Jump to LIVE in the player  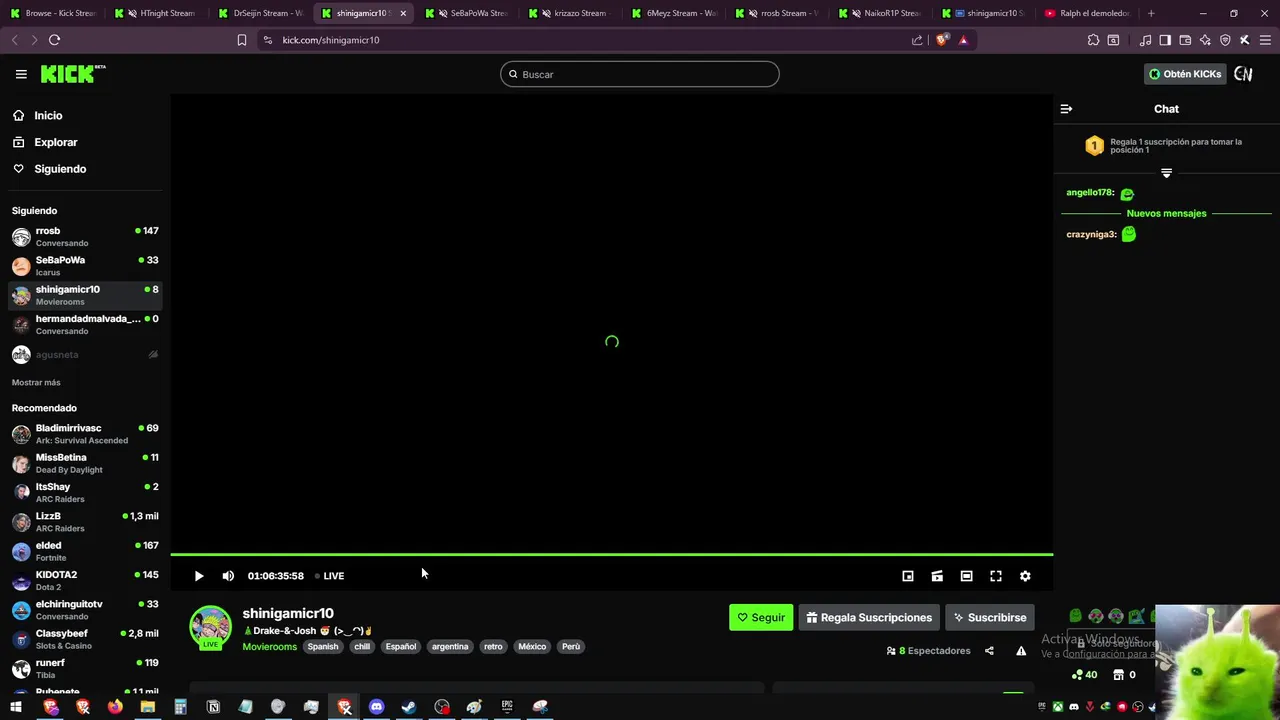329,576
